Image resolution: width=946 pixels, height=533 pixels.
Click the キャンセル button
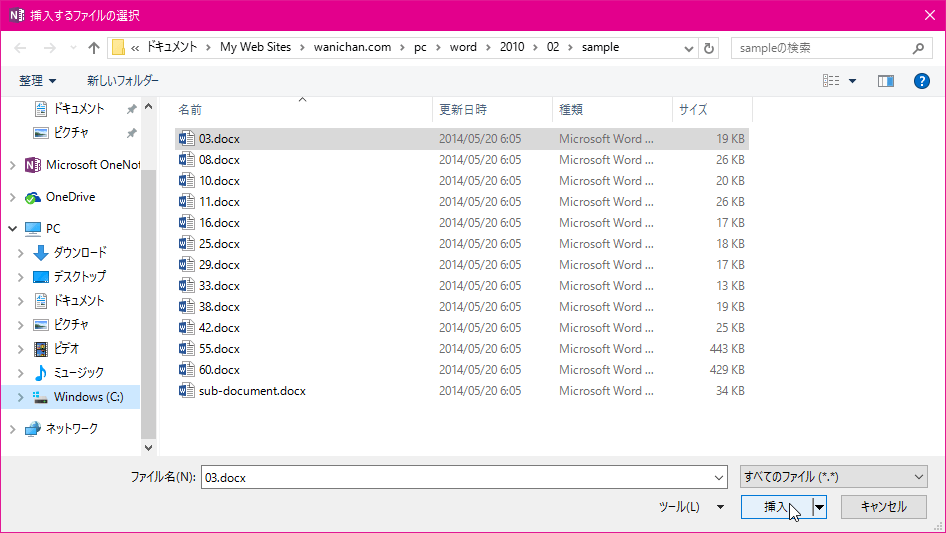click(x=884, y=507)
